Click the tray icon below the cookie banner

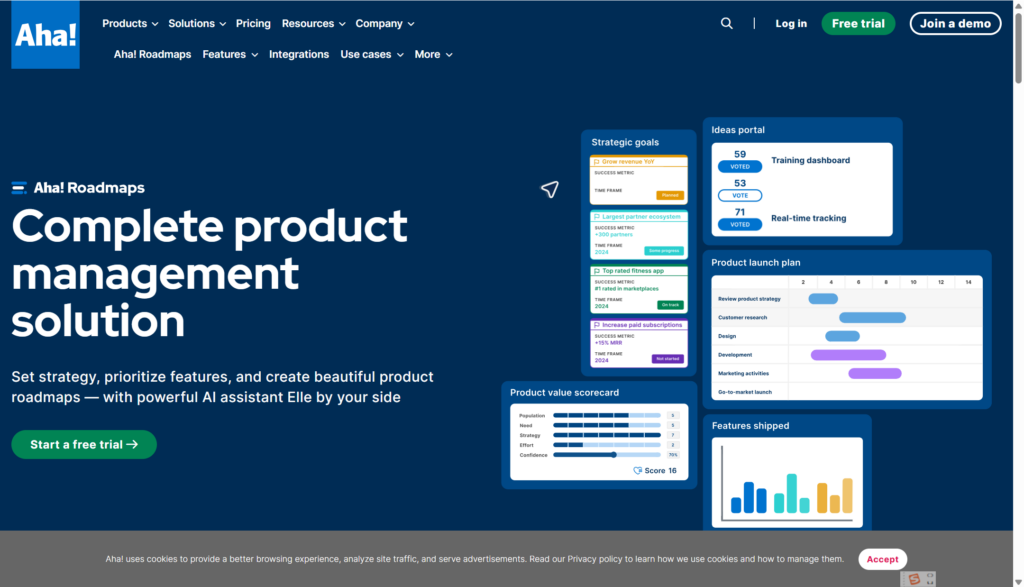[x=918, y=579]
